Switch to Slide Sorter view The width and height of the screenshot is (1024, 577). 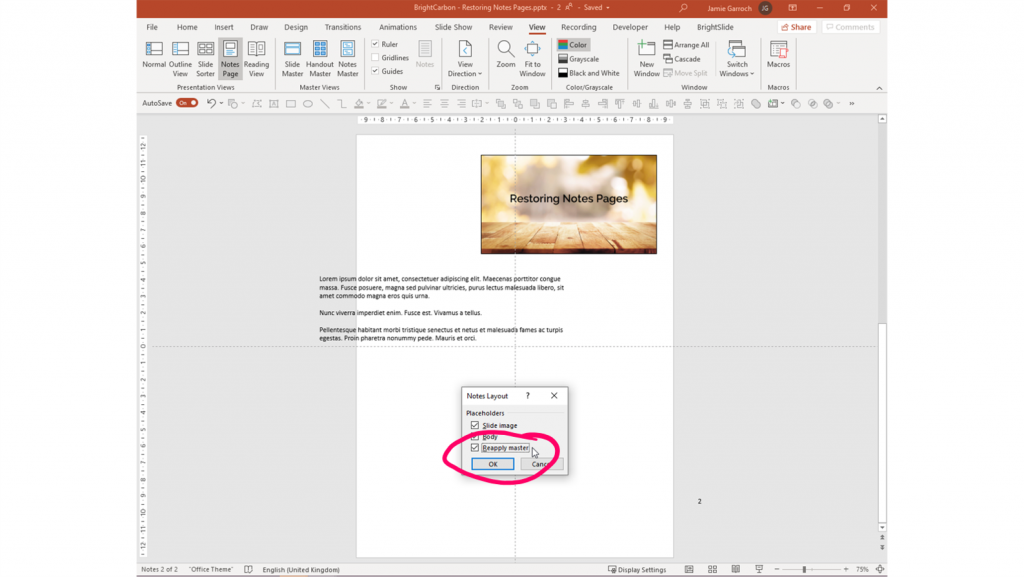pyautogui.click(x=205, y=58)
